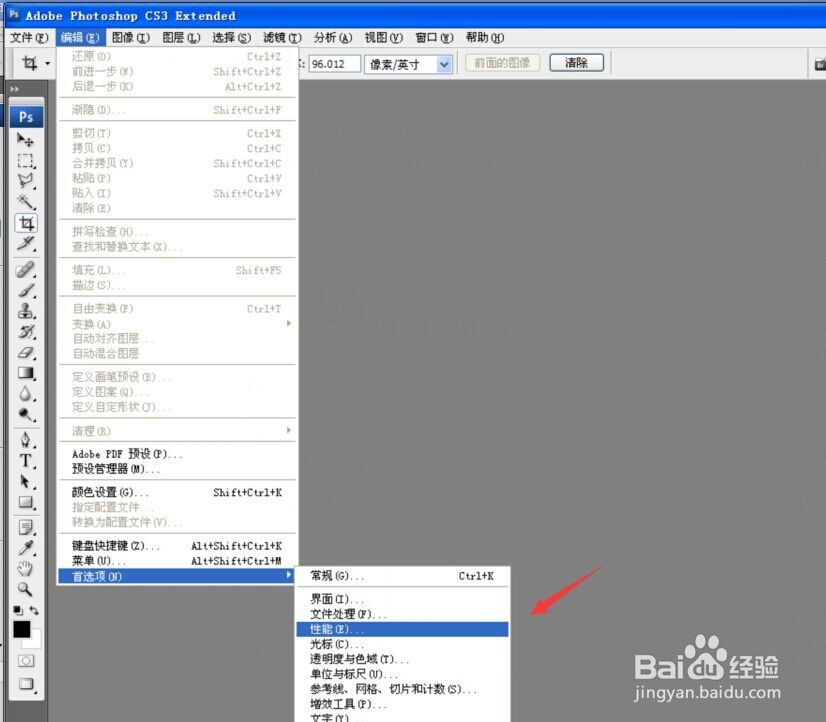Swap foreground and background colors
826x722 pixels.
pos(34,610)
